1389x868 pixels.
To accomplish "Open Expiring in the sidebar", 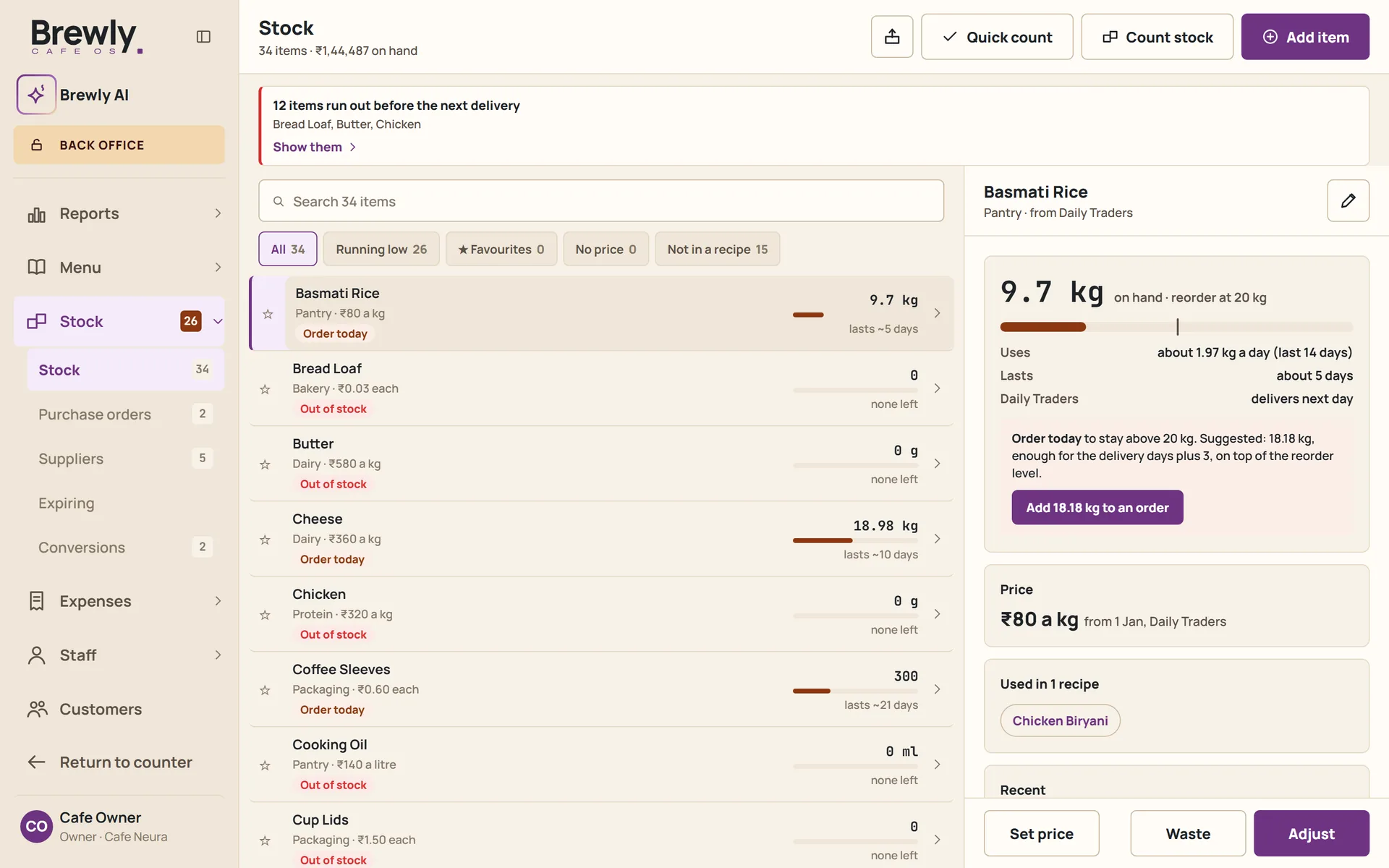I will coord(125,503).
